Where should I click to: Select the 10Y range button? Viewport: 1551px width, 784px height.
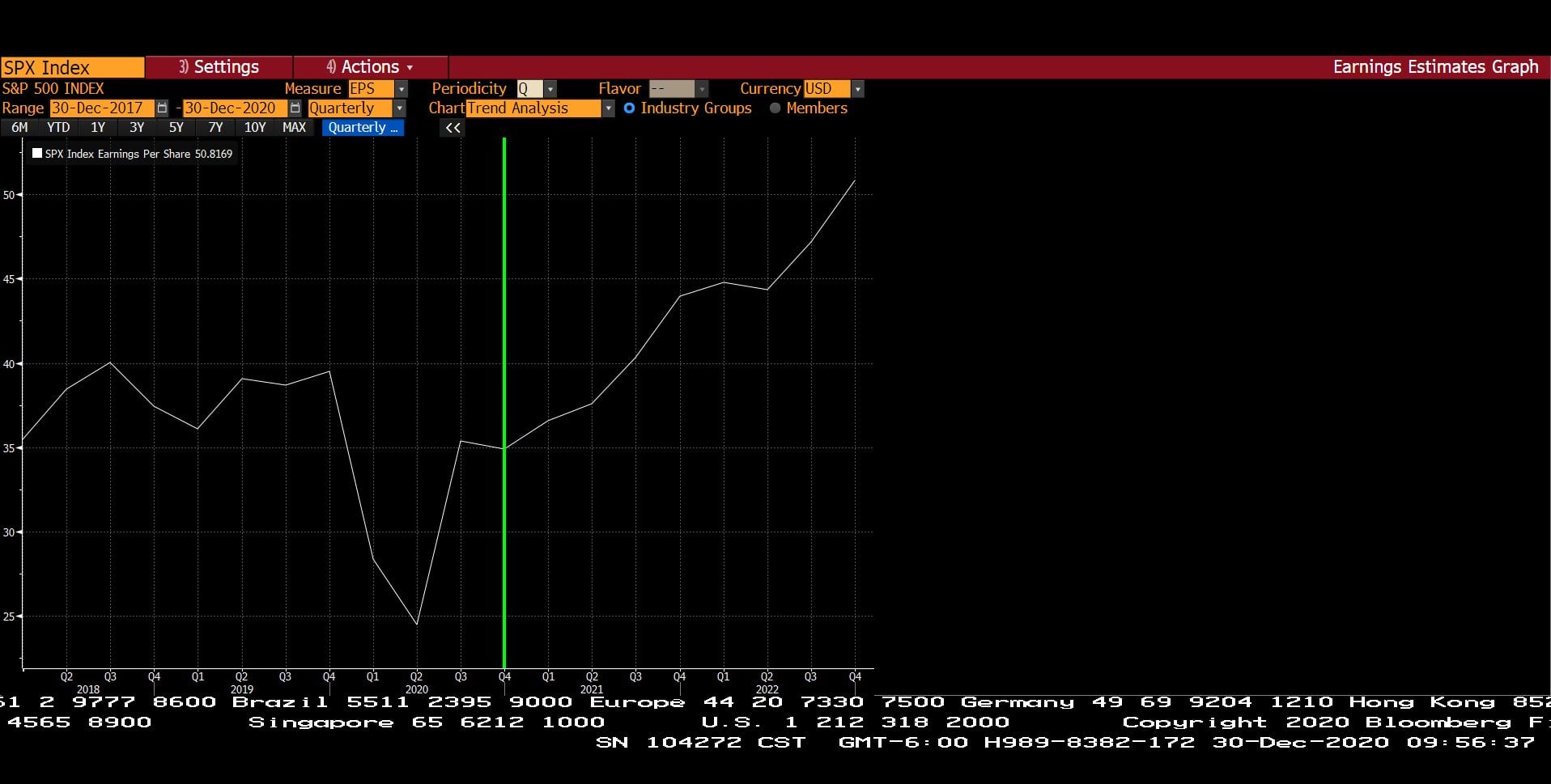(x=255, y=128)
